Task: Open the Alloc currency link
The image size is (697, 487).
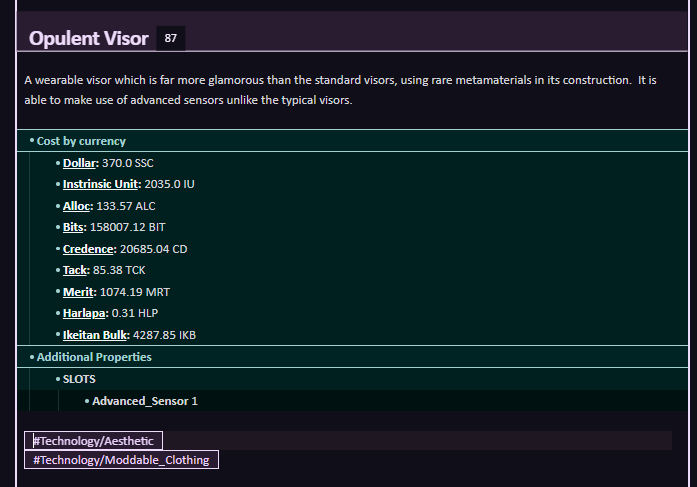Action: pyautogui.click(x=76, y=206)
